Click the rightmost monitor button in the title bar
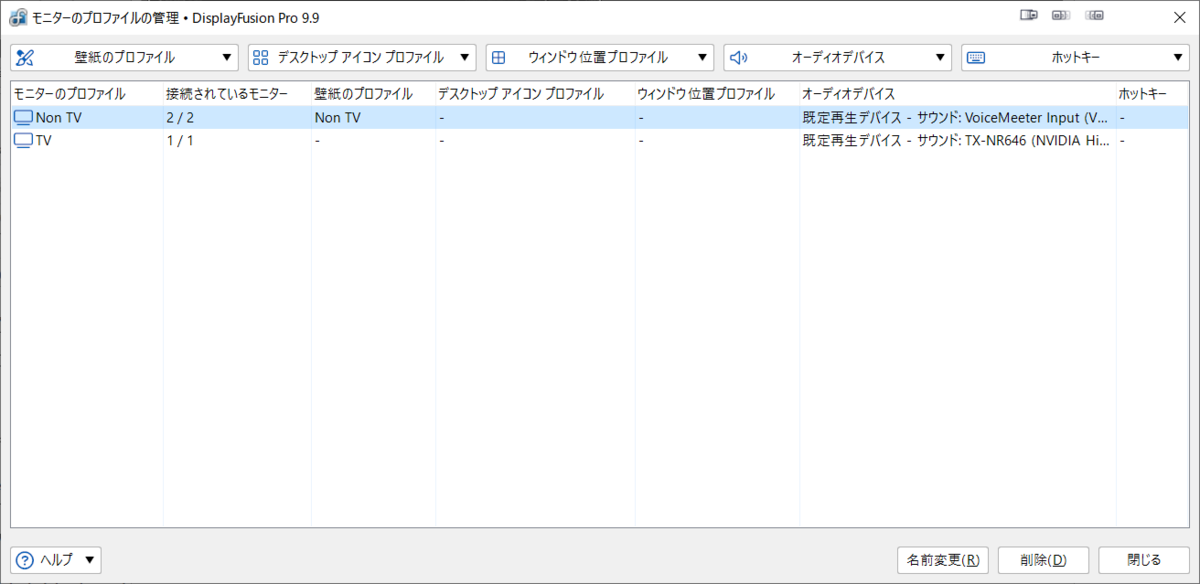The height and width of the screenshot is (584, 1200). pos(1093,15)
